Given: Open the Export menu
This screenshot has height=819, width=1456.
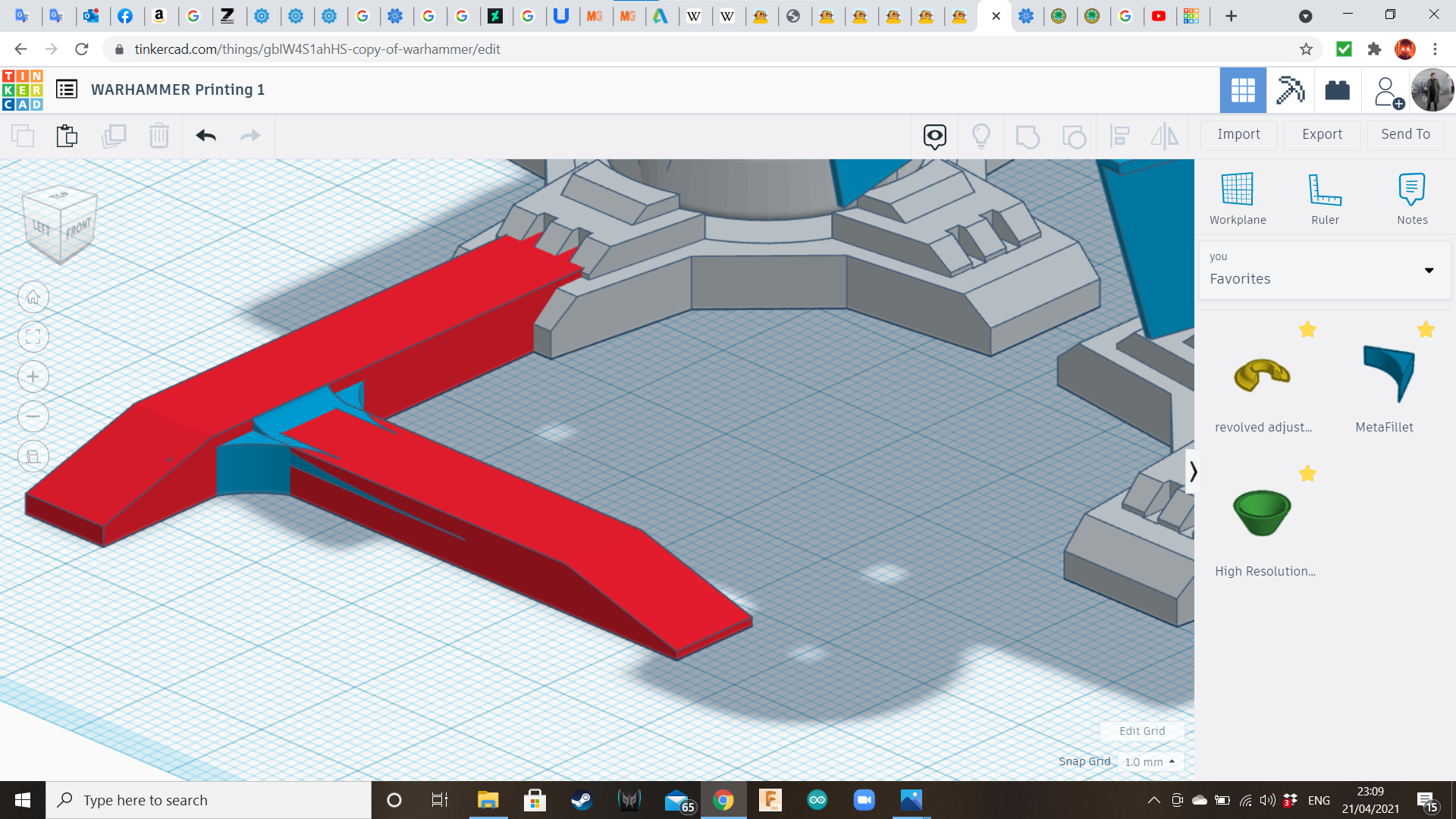Looking at the screenshot, I should click(x=1322, y=134).
